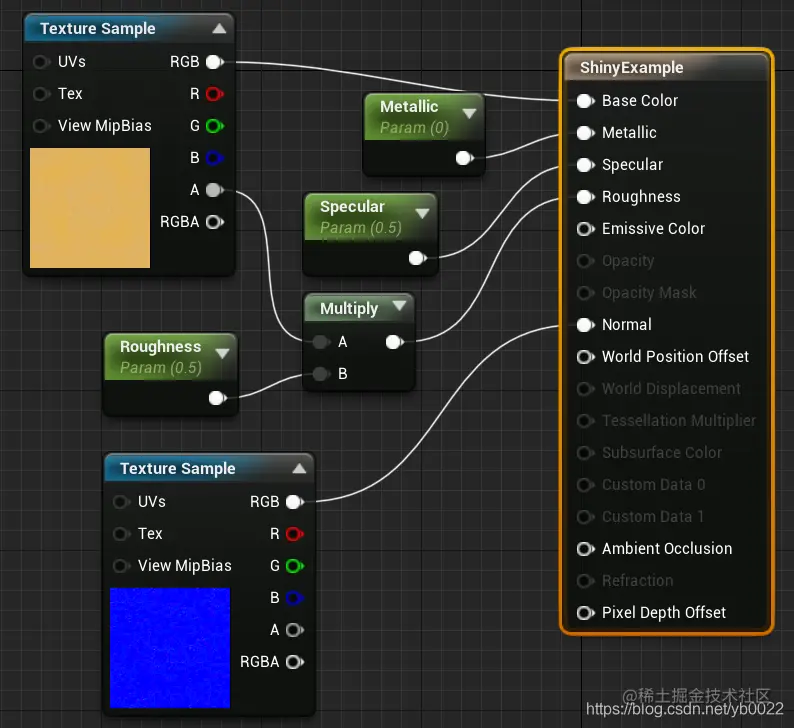The image size is (794, 728).
Task: Click the disabled Opacity Mask label
Action: (x=649, y=293)
